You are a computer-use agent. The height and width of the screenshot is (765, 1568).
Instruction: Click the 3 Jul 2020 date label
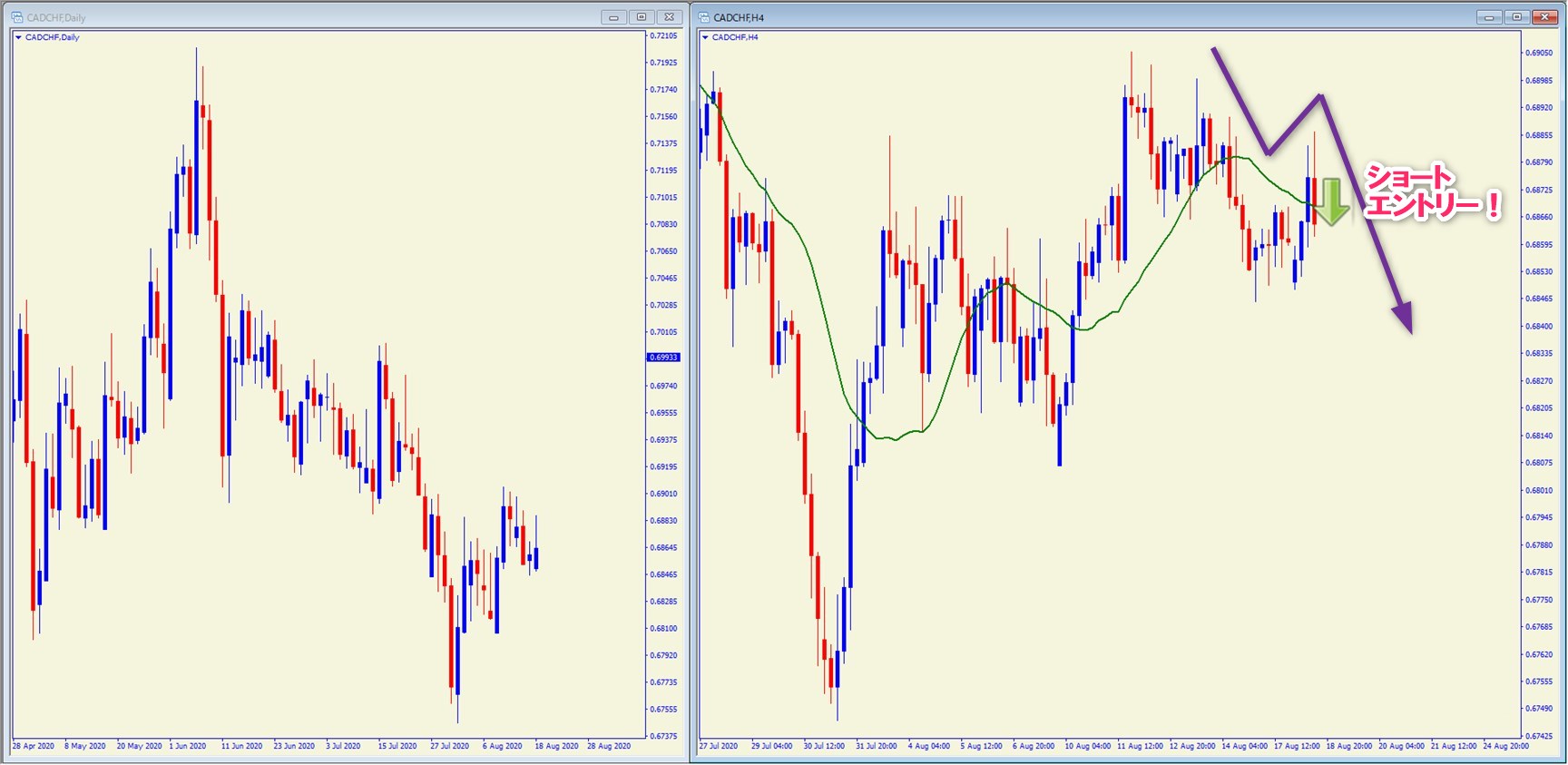[x=344, y=746]
